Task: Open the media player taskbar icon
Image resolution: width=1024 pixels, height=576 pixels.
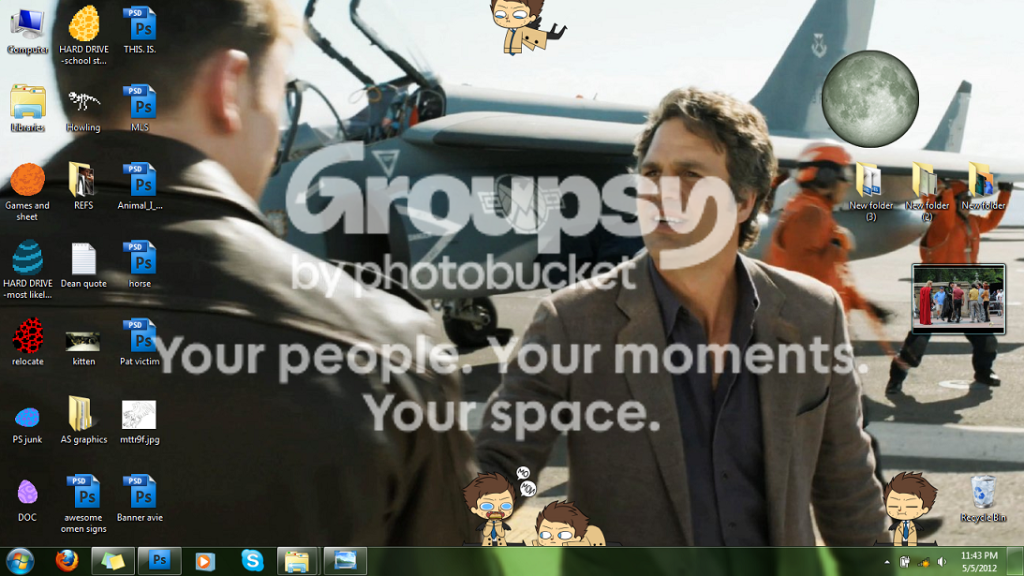Action: tap(205, 561)
